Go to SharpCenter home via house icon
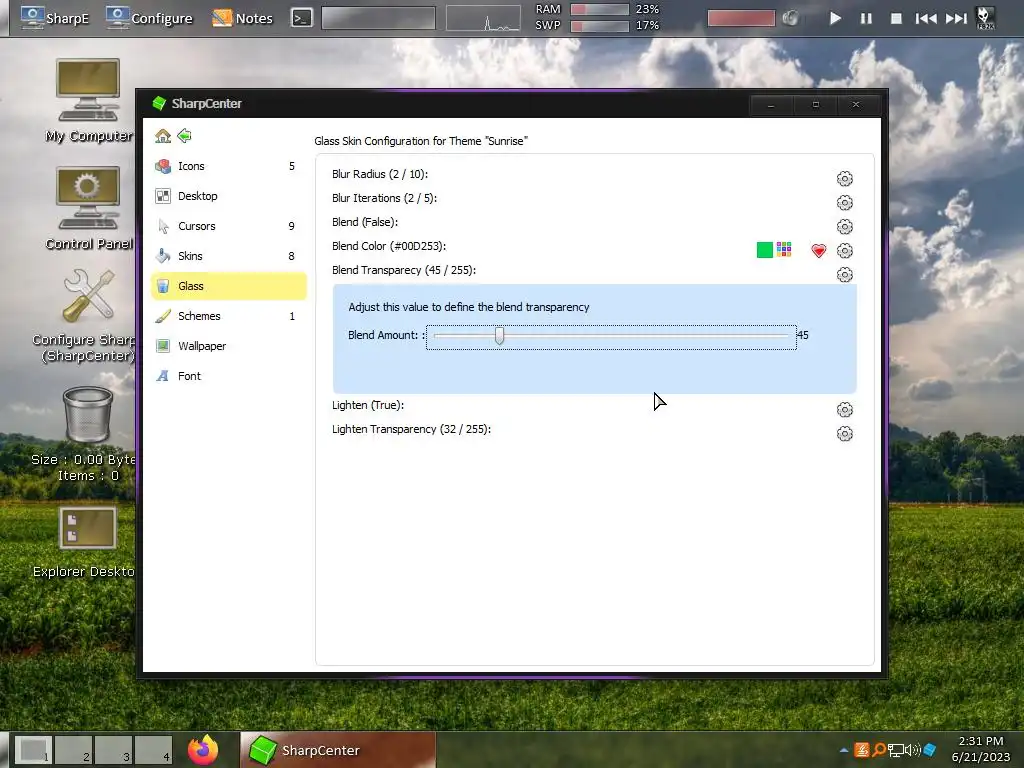 (163, 136)
